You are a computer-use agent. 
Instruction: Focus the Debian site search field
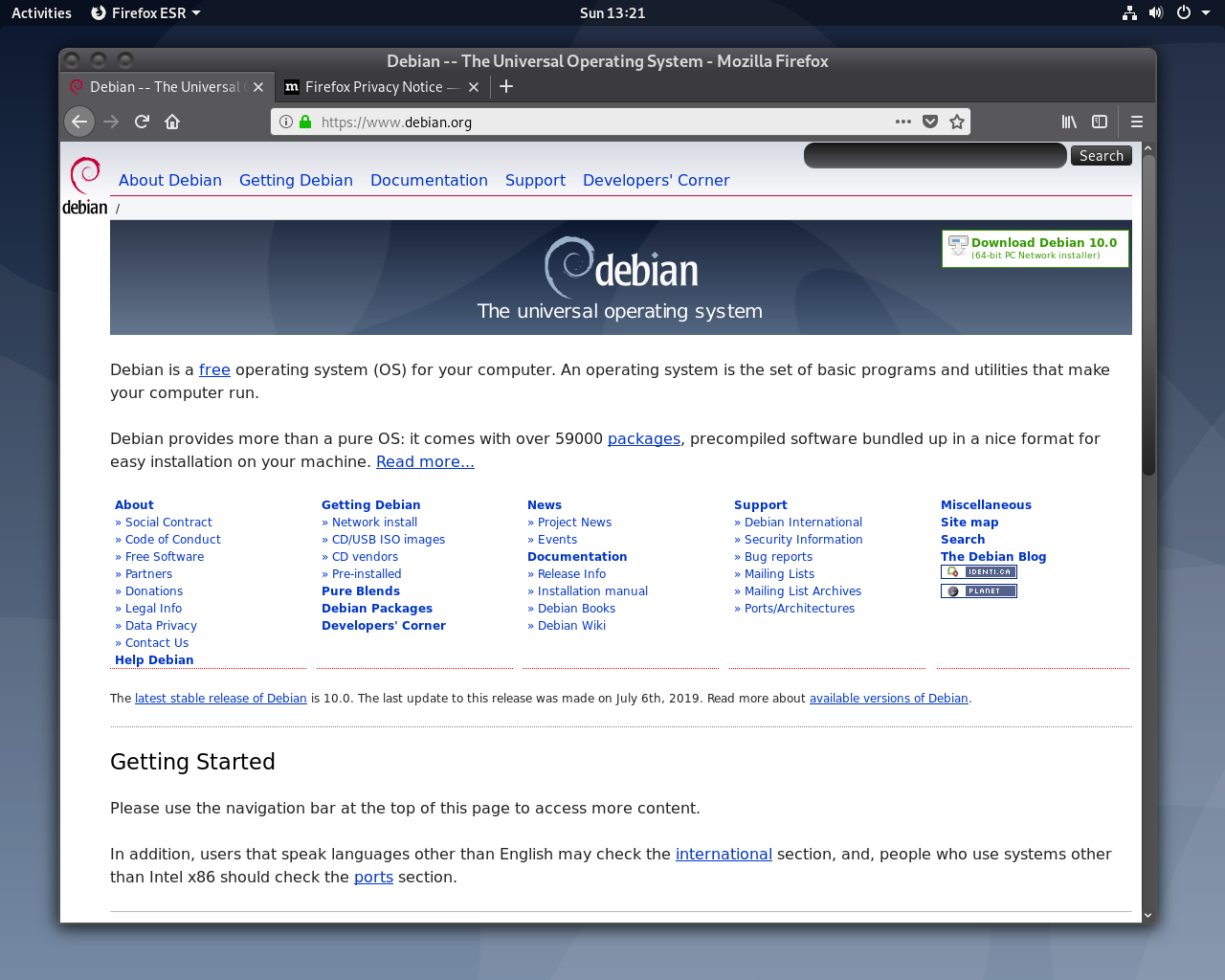(x=935, y=156)
